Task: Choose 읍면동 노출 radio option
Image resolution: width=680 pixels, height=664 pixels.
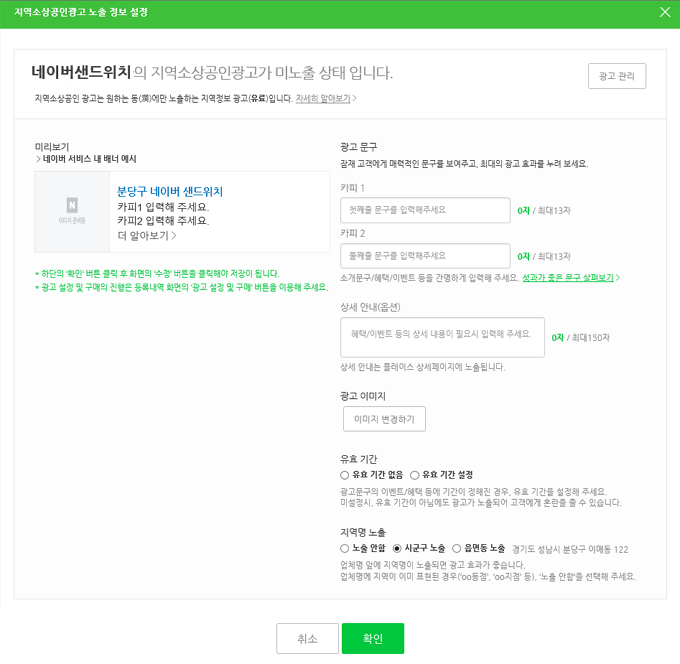Action: (x=457, y=549)
